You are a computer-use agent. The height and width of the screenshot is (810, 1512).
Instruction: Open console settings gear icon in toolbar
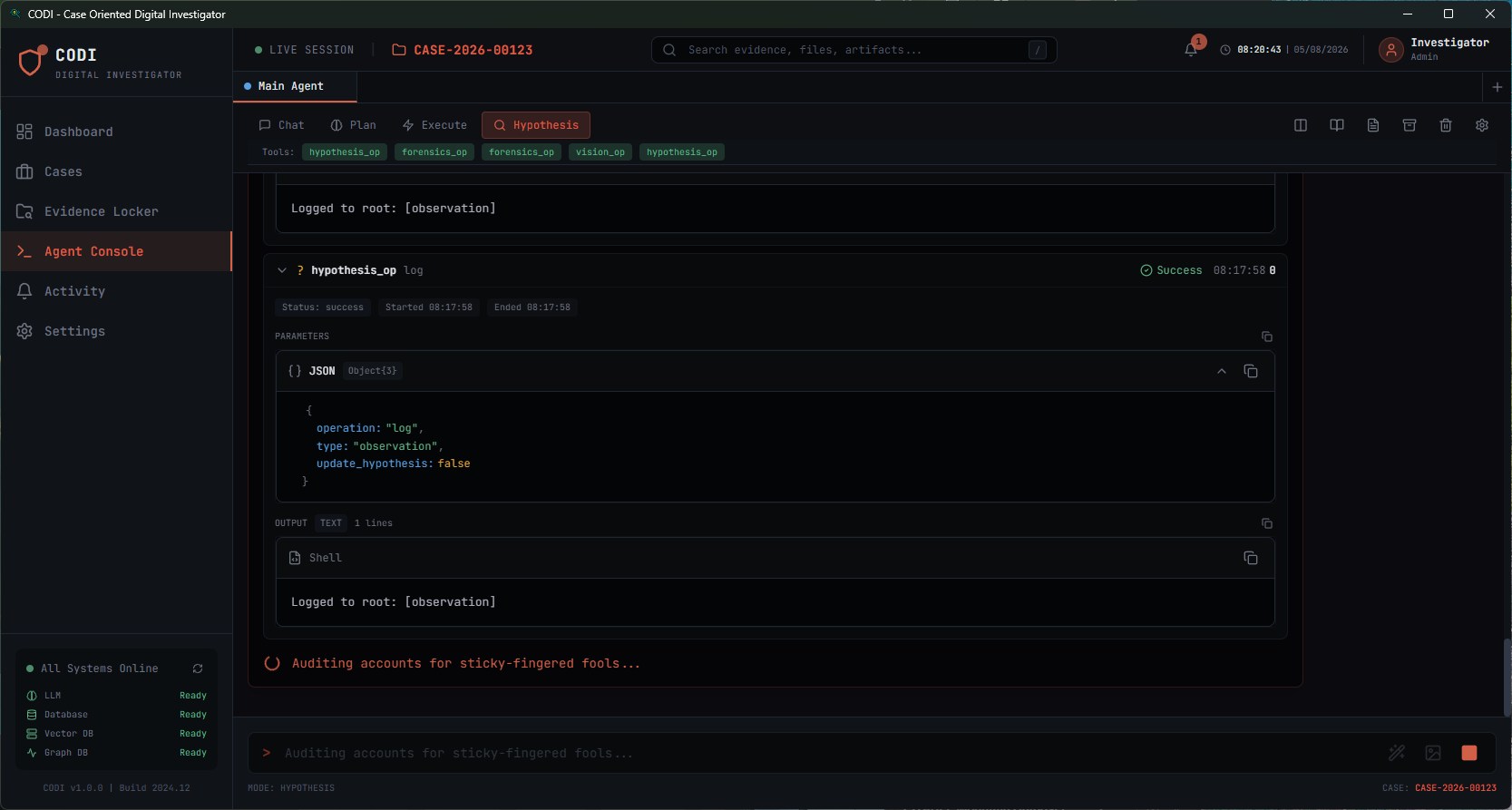[1482, 125]
